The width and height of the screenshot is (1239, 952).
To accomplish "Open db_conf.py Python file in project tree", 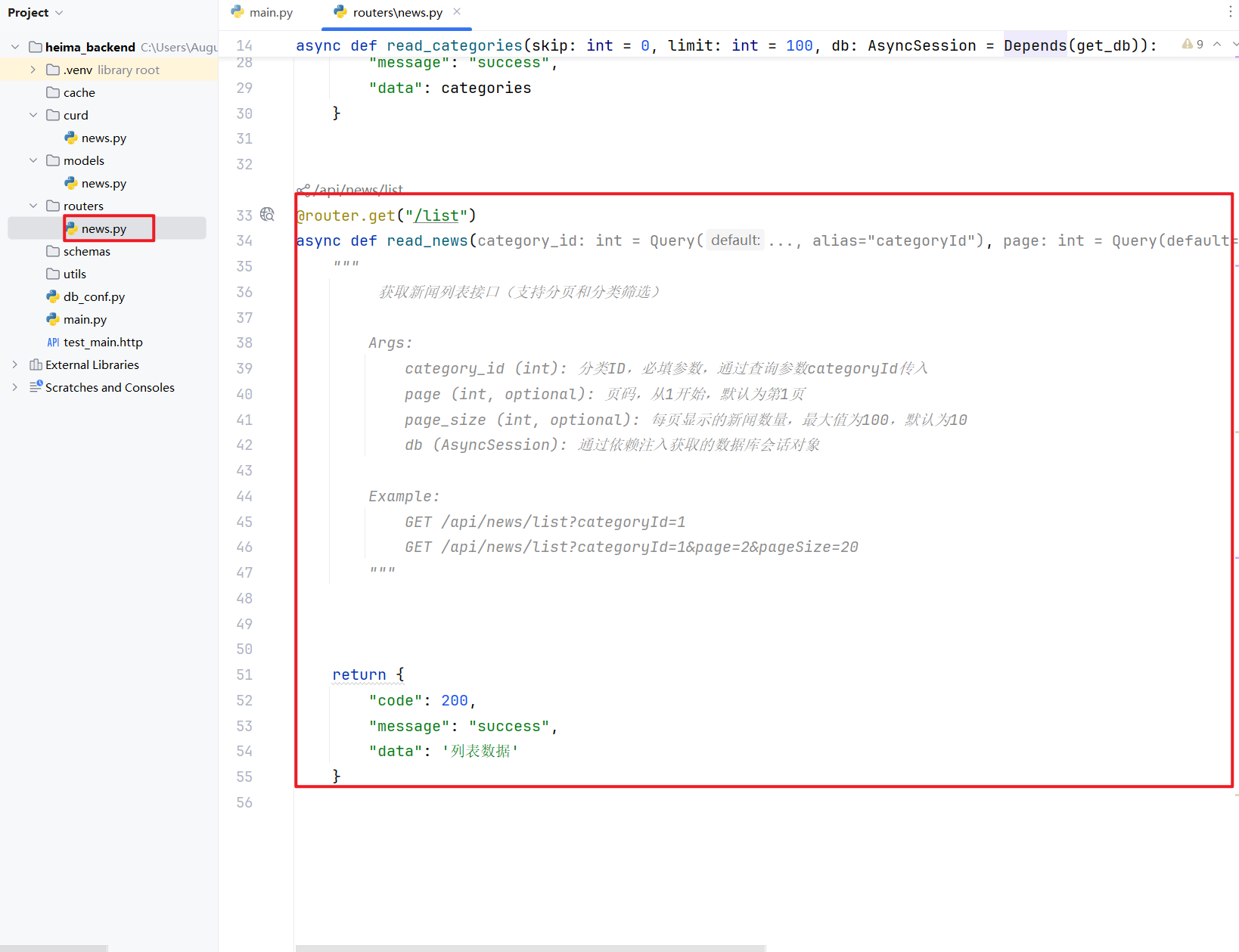I will [94, 296].
